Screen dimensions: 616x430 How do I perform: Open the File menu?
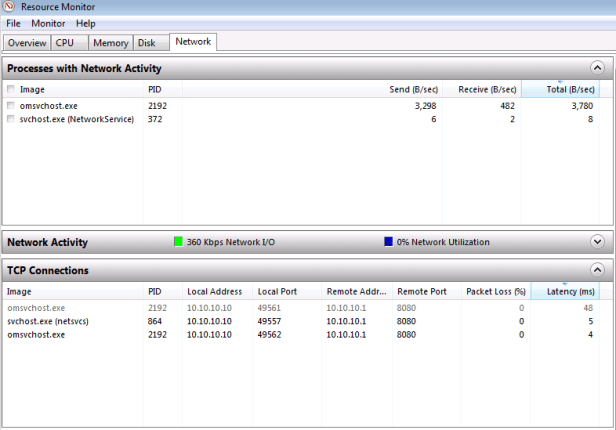click(13, 23)
